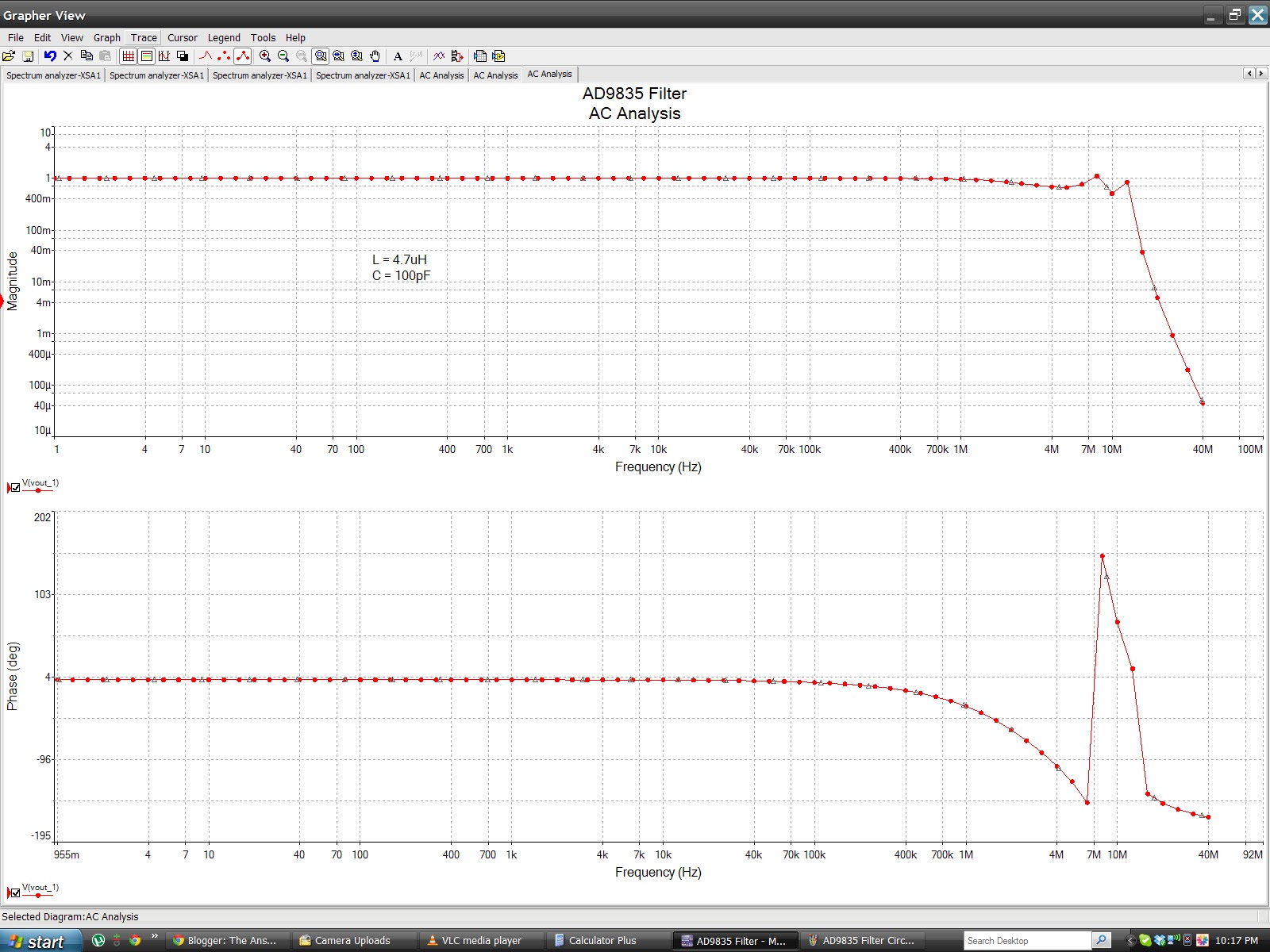Open the Trace menu
The image size is (1270, 952).
[143, 37]
